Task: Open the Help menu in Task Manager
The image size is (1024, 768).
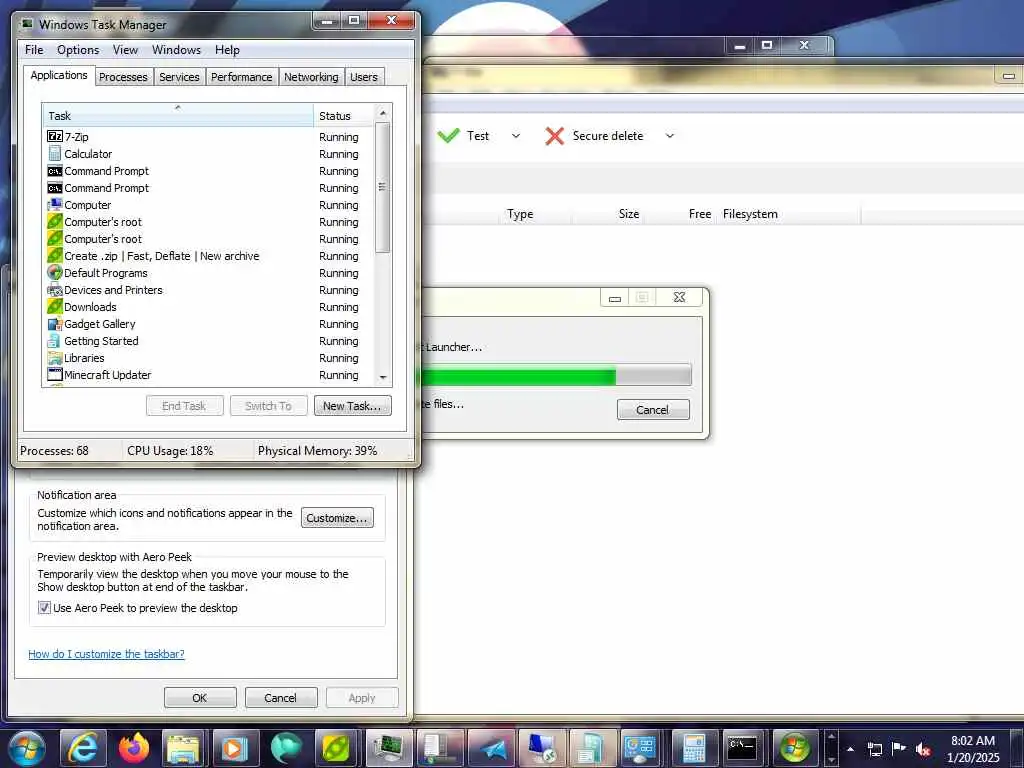Action: (227, 50)
